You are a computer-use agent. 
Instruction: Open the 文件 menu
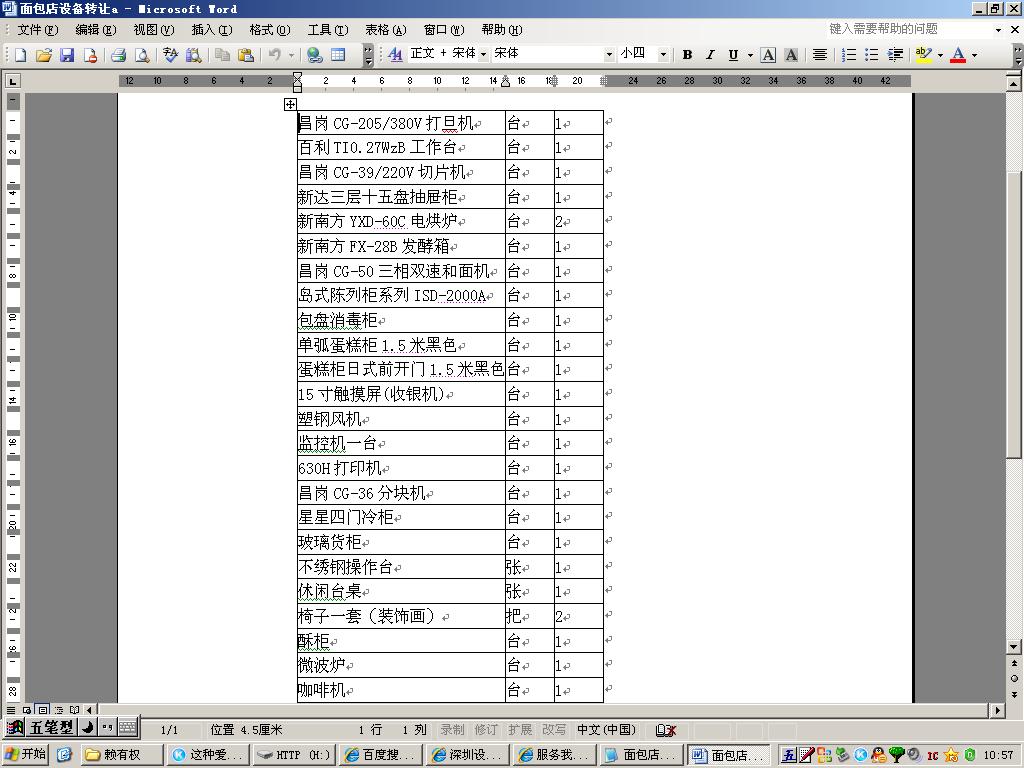pyautogui.click(x=37, y=30)
